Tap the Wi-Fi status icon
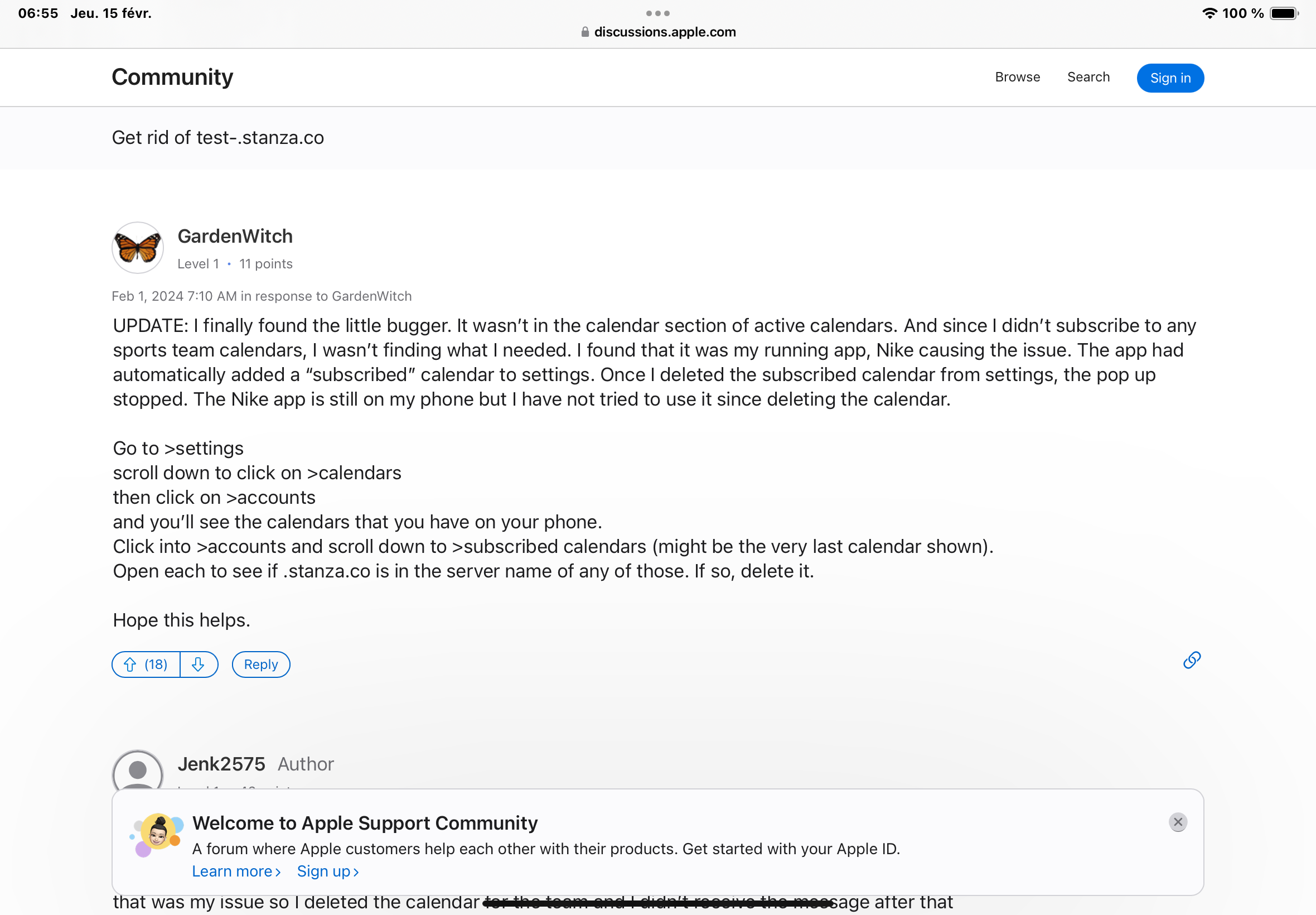The width and height of the screenshot is (1316, 915). click(1209, 13)
